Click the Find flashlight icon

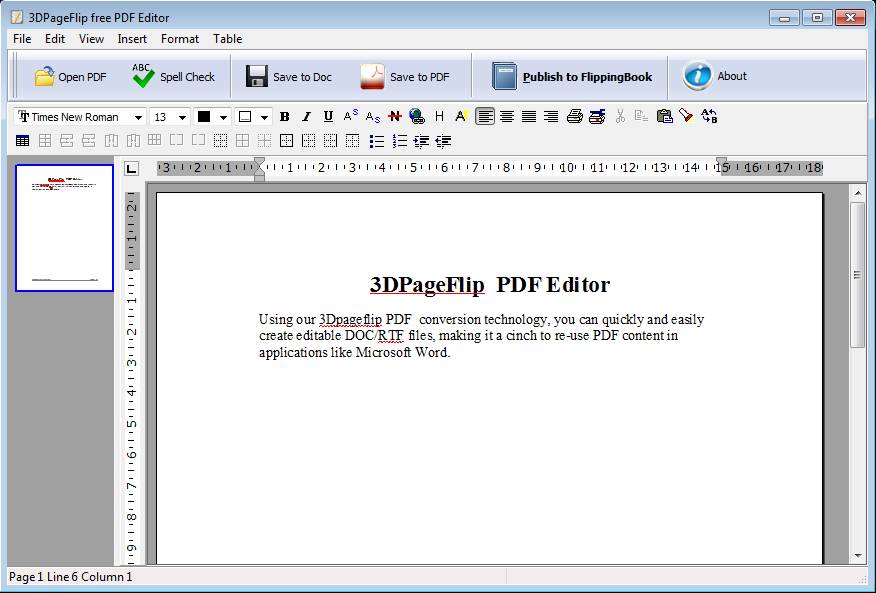[x=686, y=116]
